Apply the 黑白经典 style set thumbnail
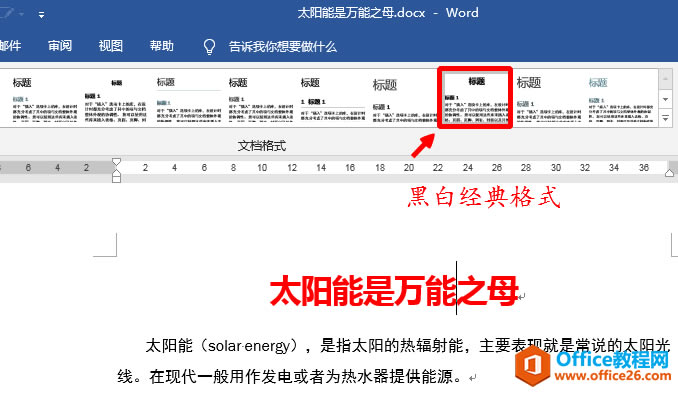This screenshot has height=393, width=678. coord(476,98)
